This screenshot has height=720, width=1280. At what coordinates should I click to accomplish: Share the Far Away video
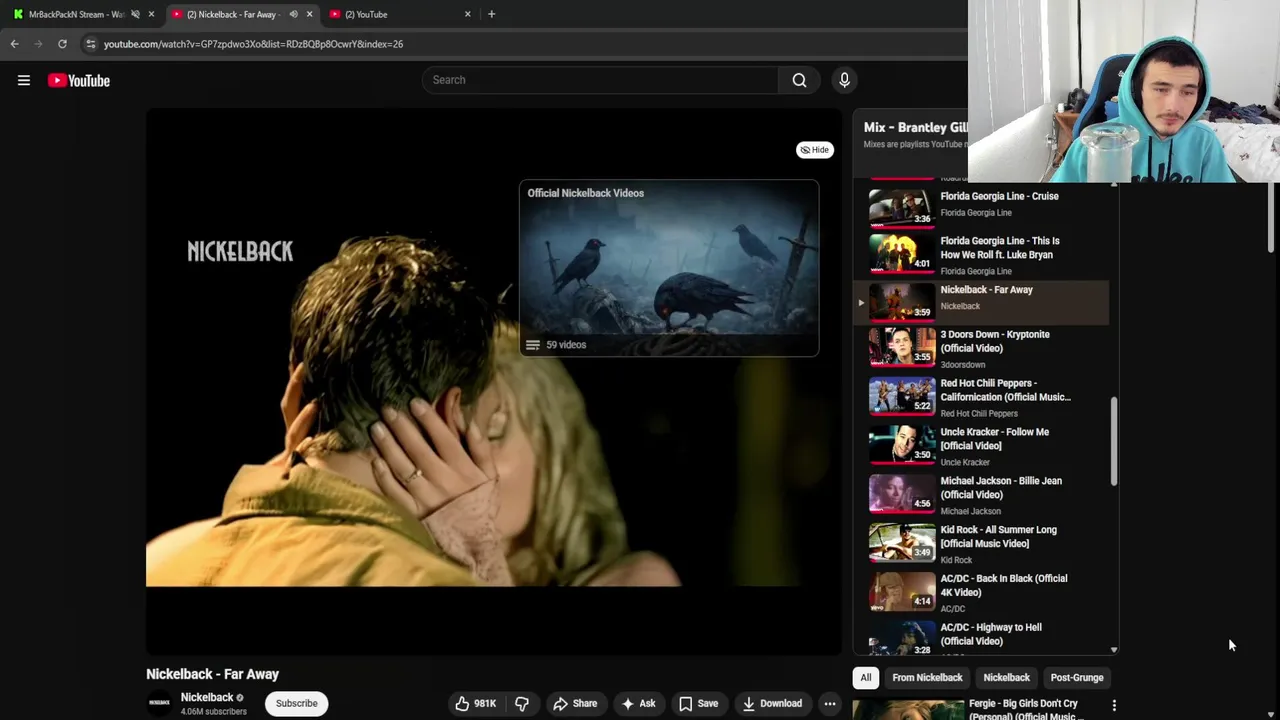[575, 704]
